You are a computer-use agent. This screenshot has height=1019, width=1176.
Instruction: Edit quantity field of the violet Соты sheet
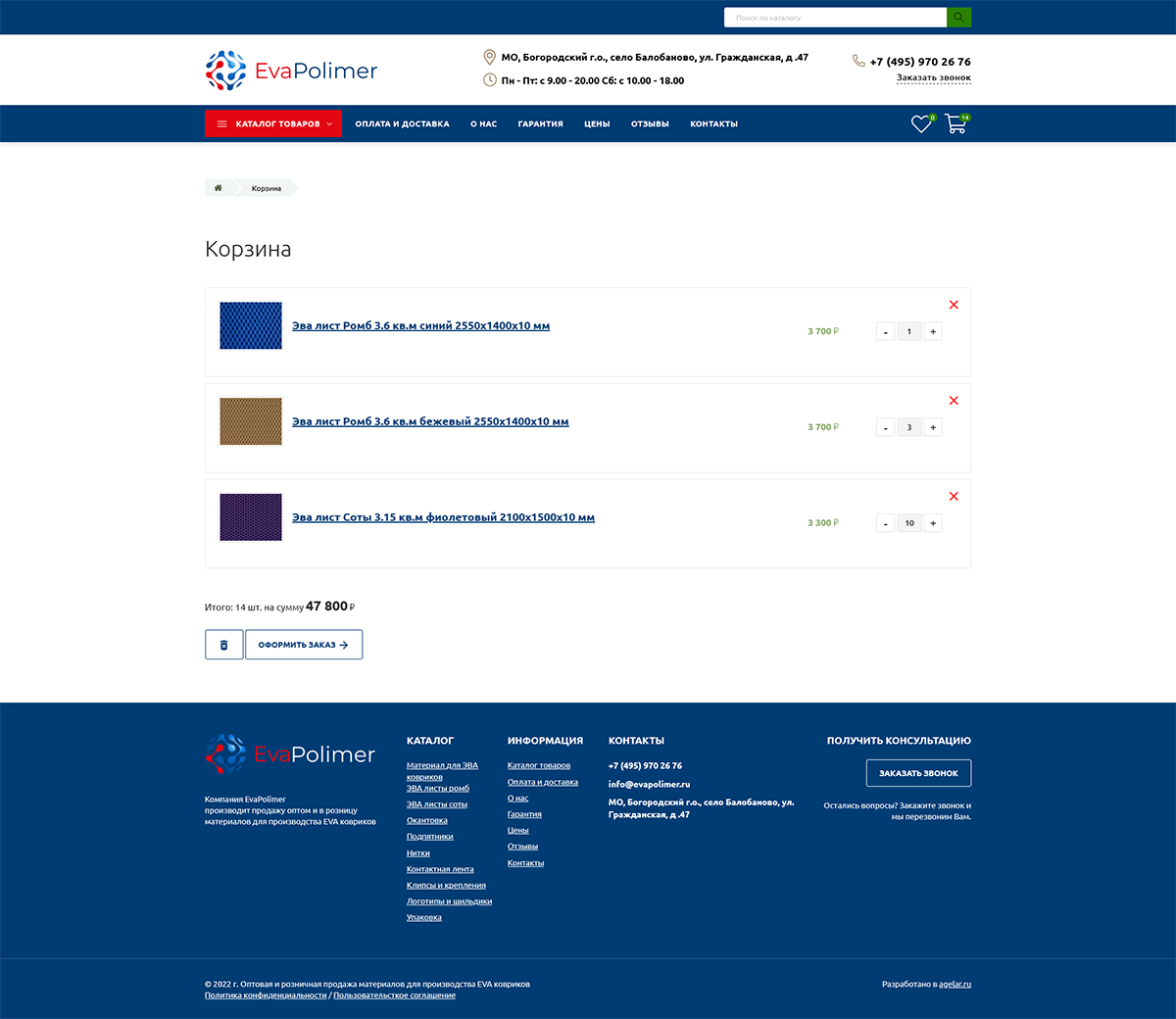909,523
